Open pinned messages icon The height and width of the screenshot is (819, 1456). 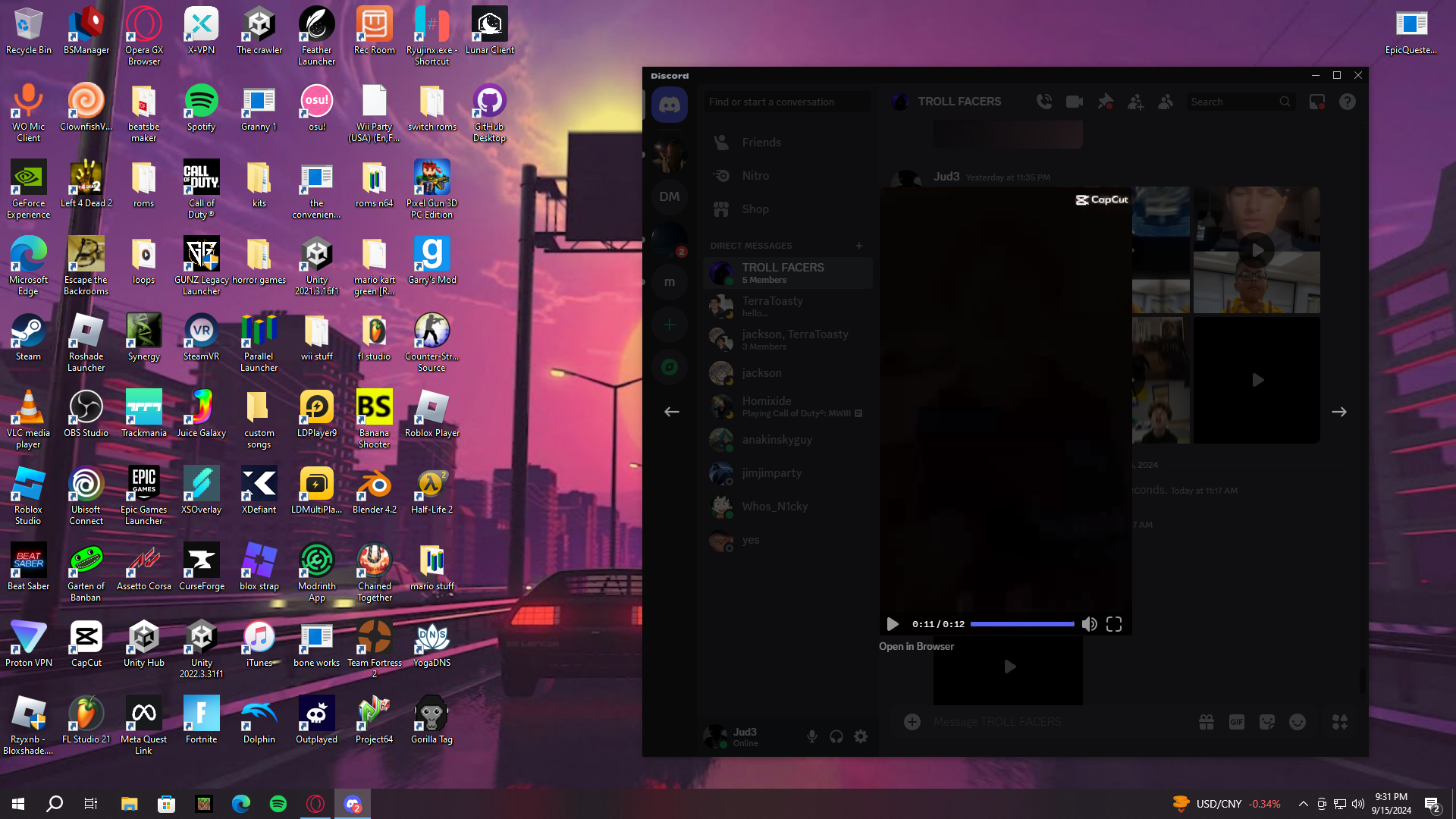point(1105,102)
